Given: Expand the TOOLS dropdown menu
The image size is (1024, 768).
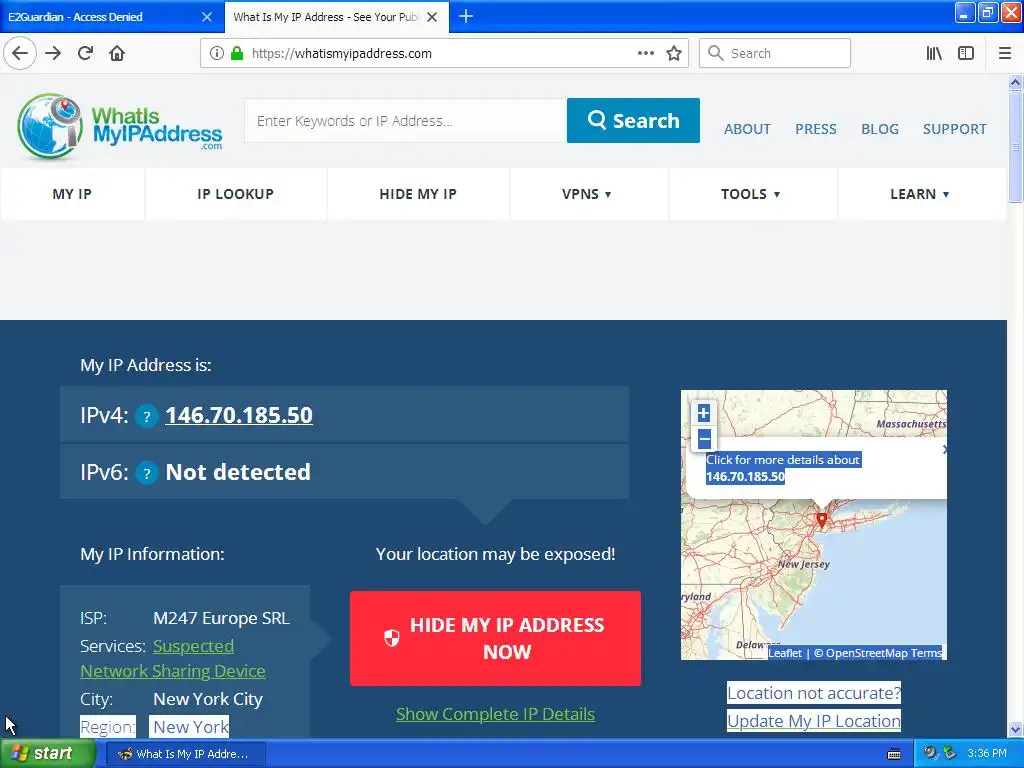Looking at the screenshot, I should [x=750, y=194].
